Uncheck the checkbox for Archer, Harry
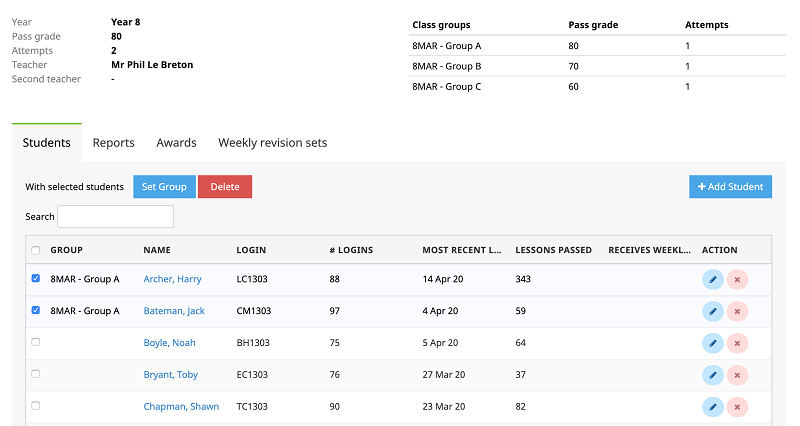 click(36, 279)
